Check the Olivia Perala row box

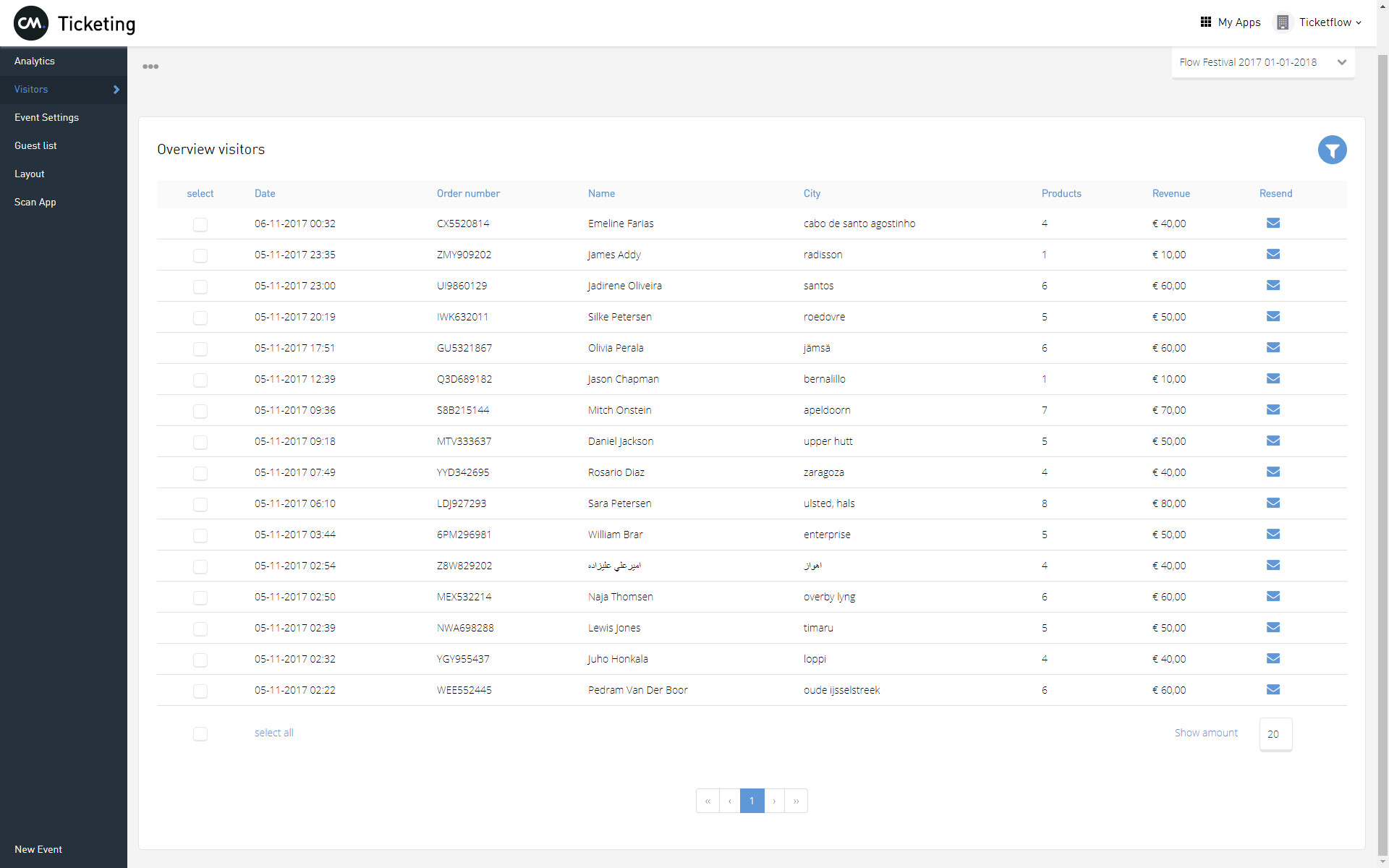coord(200,349)
